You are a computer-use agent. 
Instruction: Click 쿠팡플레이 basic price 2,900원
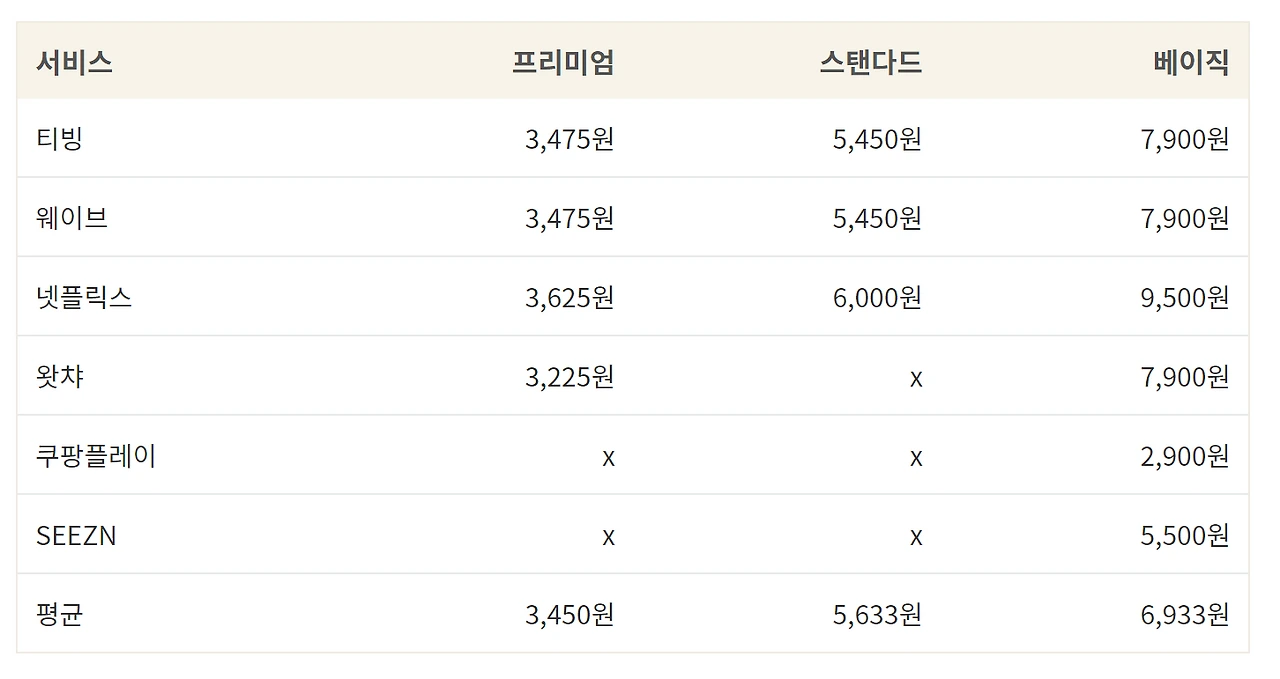click(x=1185, y=456)
